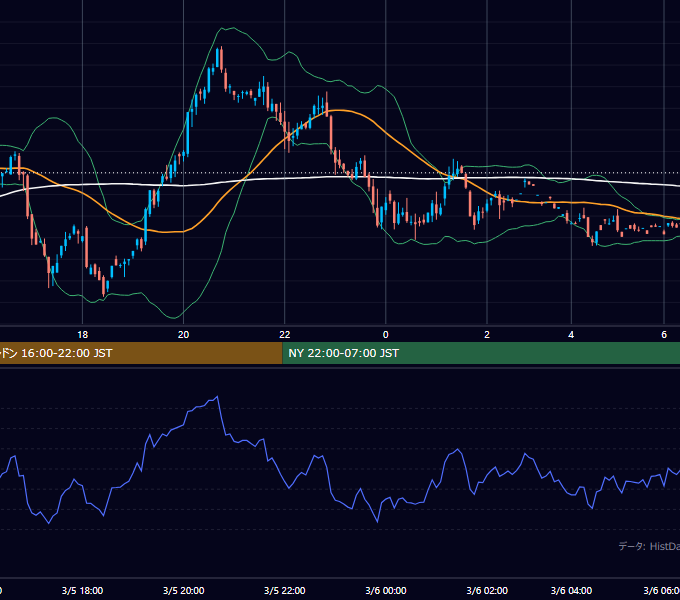The height and width of the screenshot is (600, 680).
Task: Click the 2 hour label on price chart axis
Action: [487, 335]
